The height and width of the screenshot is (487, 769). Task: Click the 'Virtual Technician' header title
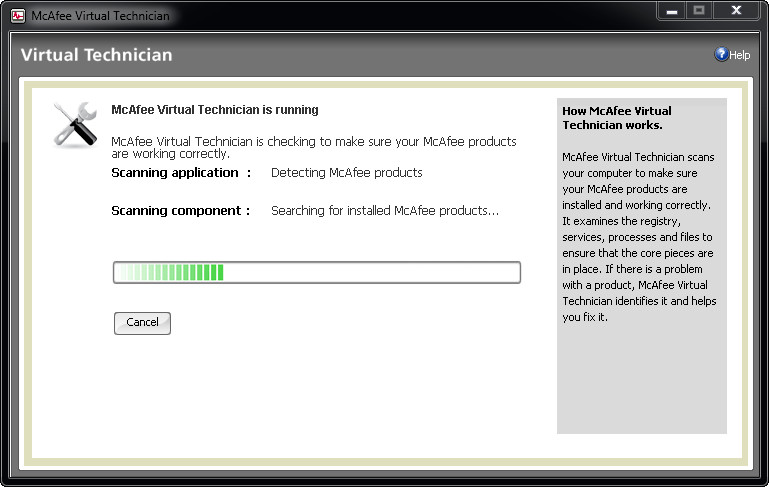pos(97,54)
